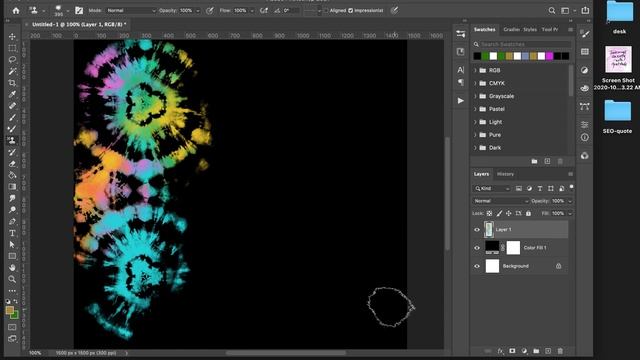Select the Untitled-1 document tab

click(x=79, y=24)
